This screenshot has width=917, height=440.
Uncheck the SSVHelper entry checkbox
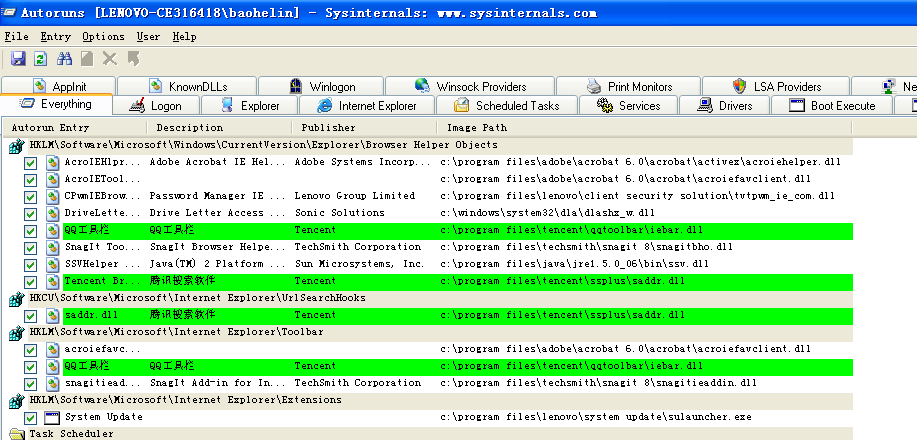tap(30, 264)
